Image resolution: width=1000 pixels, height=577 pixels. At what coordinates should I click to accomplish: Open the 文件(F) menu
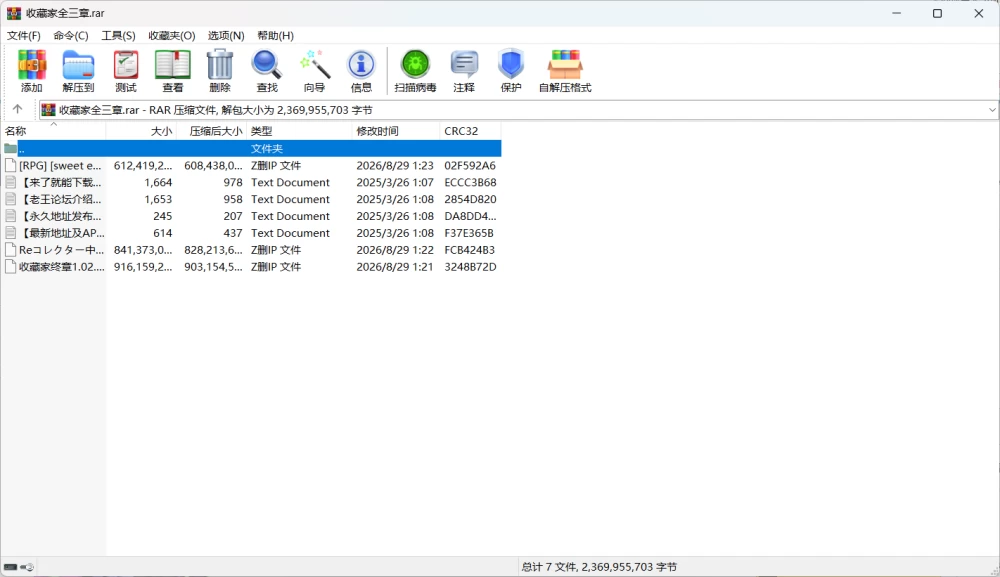(x=24, y=36)
